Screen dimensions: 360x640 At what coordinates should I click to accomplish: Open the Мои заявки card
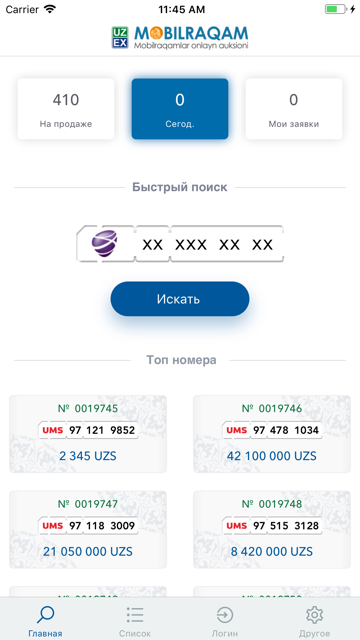293,109
